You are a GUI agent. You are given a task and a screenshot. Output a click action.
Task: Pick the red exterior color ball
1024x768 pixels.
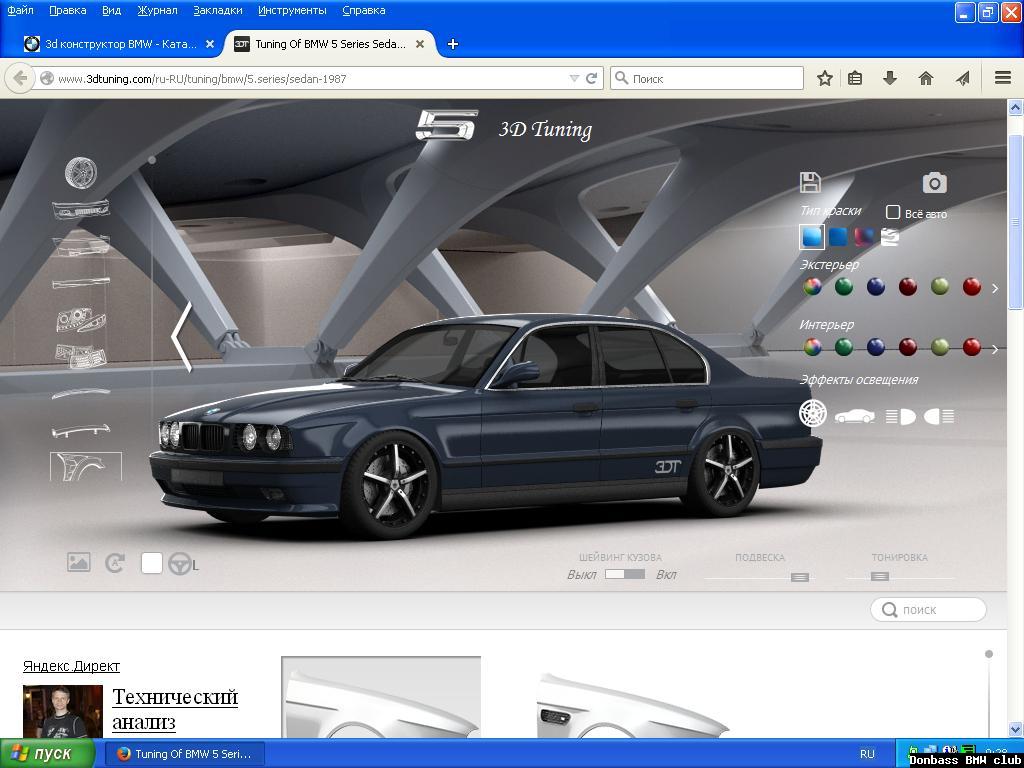coord(970,288)
